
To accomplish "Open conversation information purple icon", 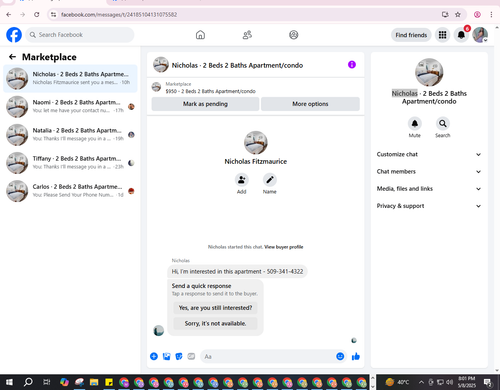I will click(352, 64).
